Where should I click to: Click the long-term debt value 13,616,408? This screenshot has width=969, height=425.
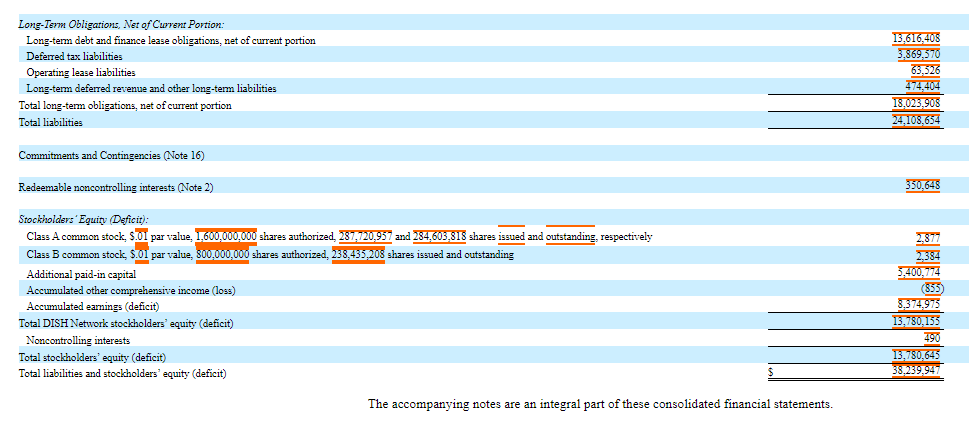pos(916,40)
